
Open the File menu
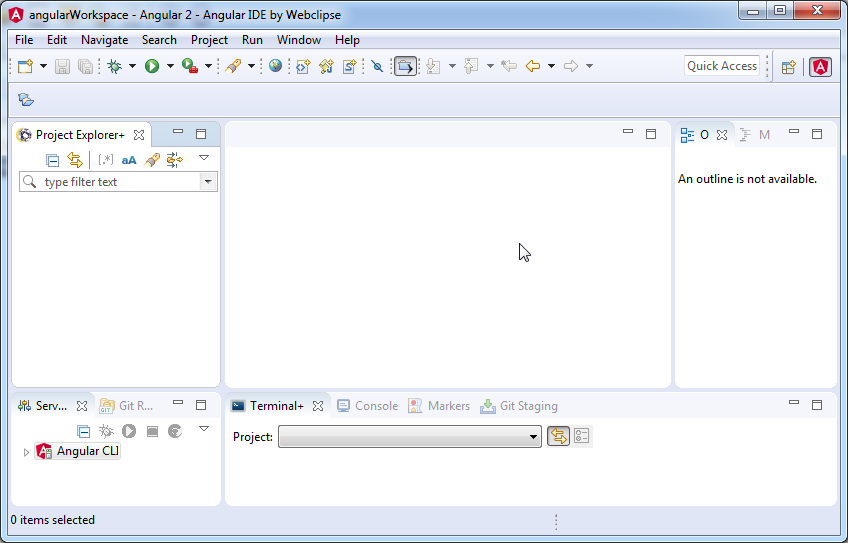24,40
